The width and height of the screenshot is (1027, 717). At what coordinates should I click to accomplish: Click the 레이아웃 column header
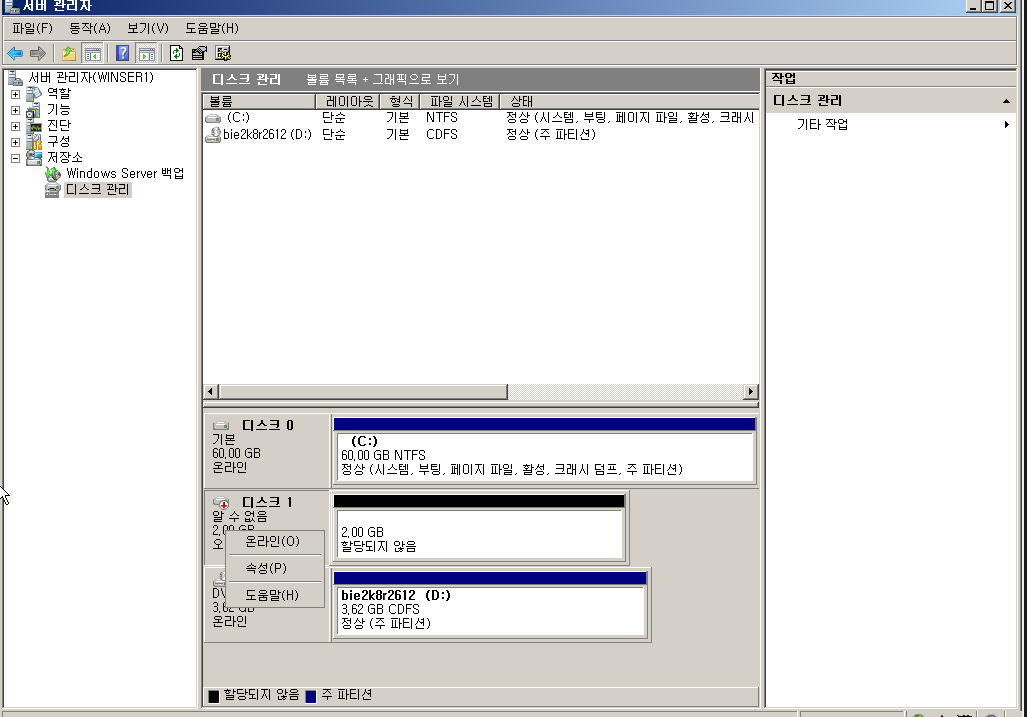348,101
